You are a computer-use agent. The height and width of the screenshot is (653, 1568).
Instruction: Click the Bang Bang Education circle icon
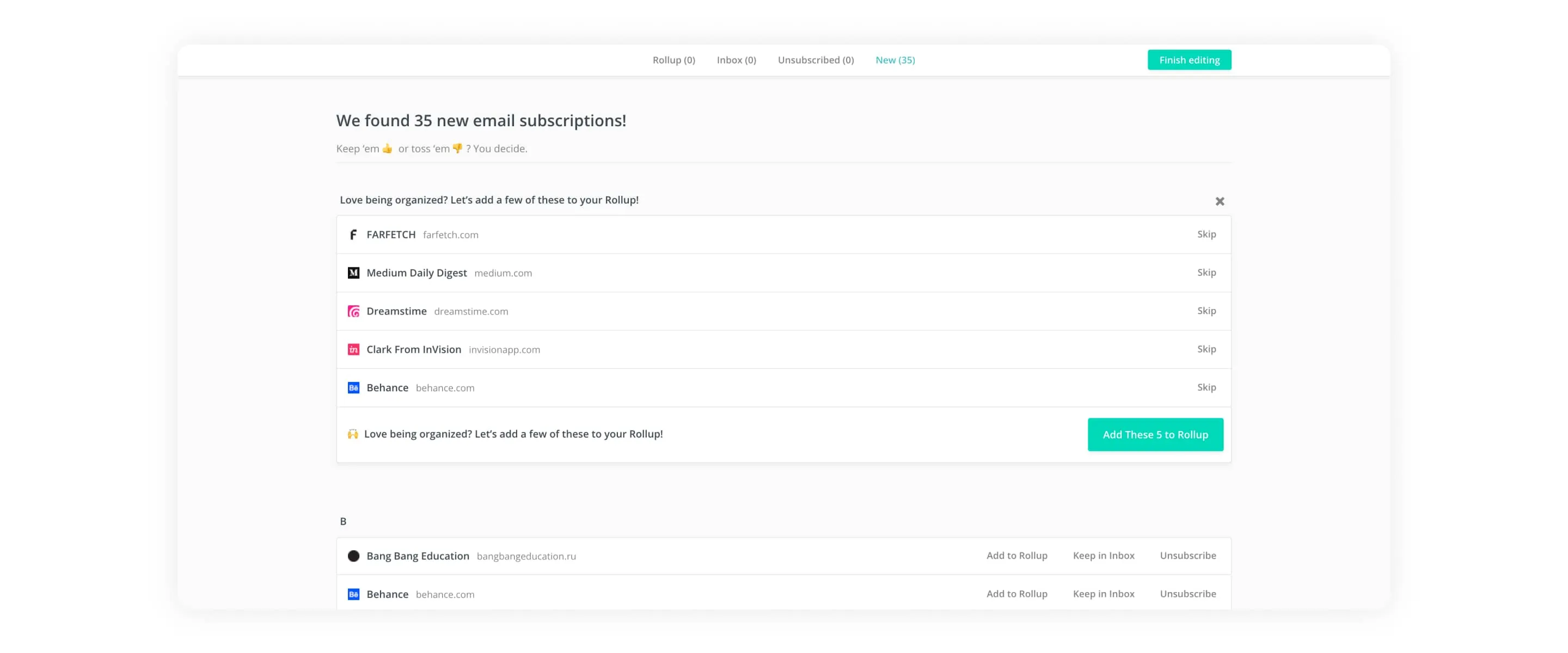[353, 556]
